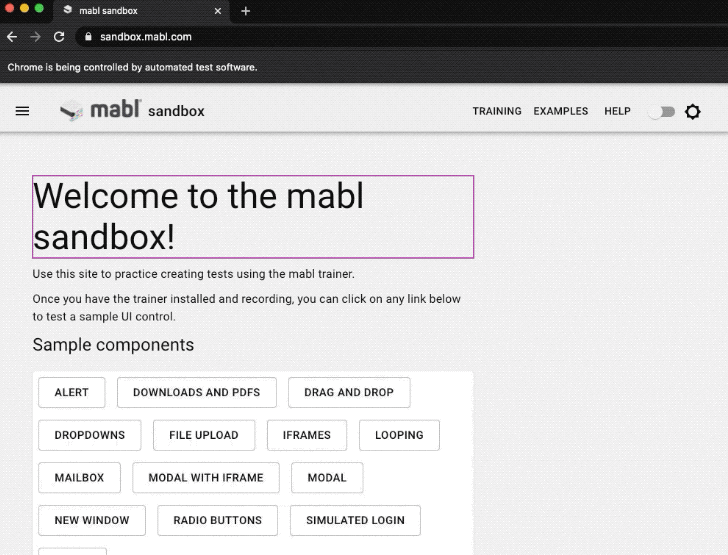The width and height of the screenshot is (728, 555).
Task: Click the 'sandbox' text beside the logo
Action: pos(176,111)
